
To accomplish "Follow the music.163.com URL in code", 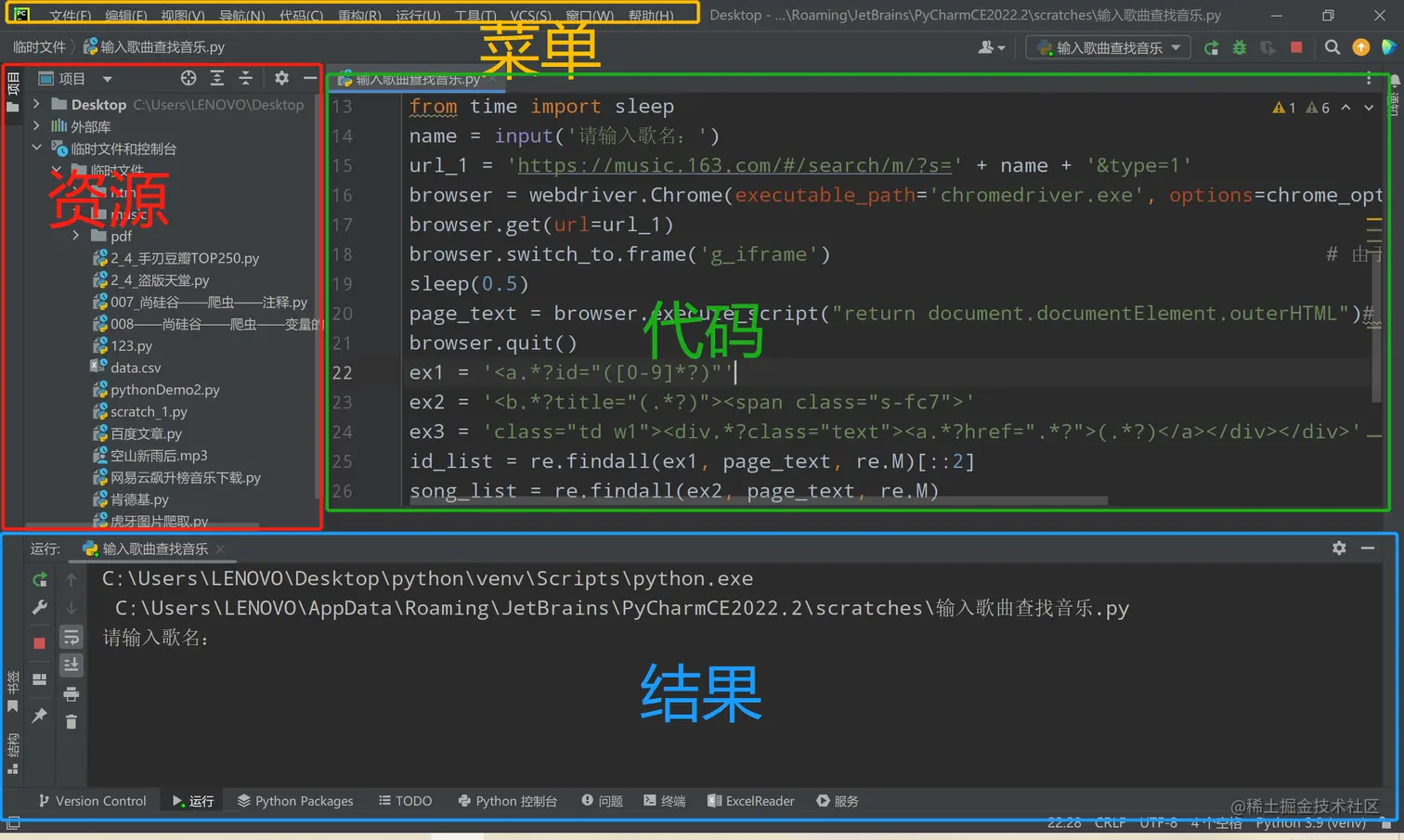I will [x=734, y=165].
